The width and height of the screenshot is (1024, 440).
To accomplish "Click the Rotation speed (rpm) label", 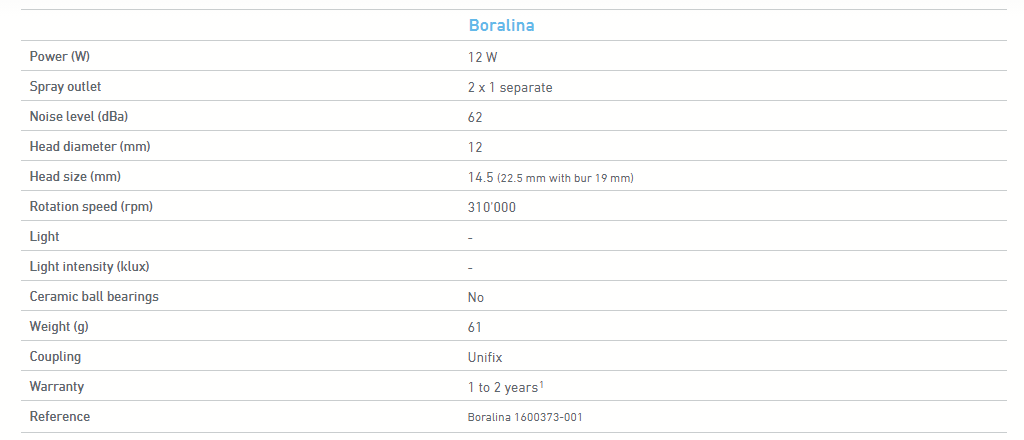I will click(91, 207).
